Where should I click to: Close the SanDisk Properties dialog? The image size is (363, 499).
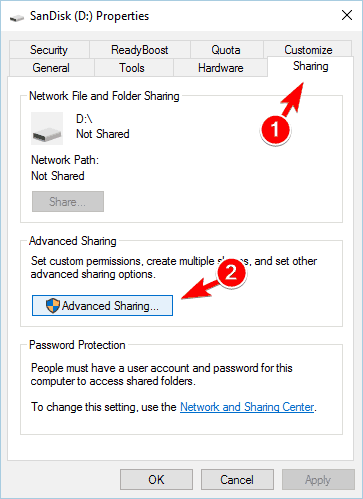tap(347, 15)
